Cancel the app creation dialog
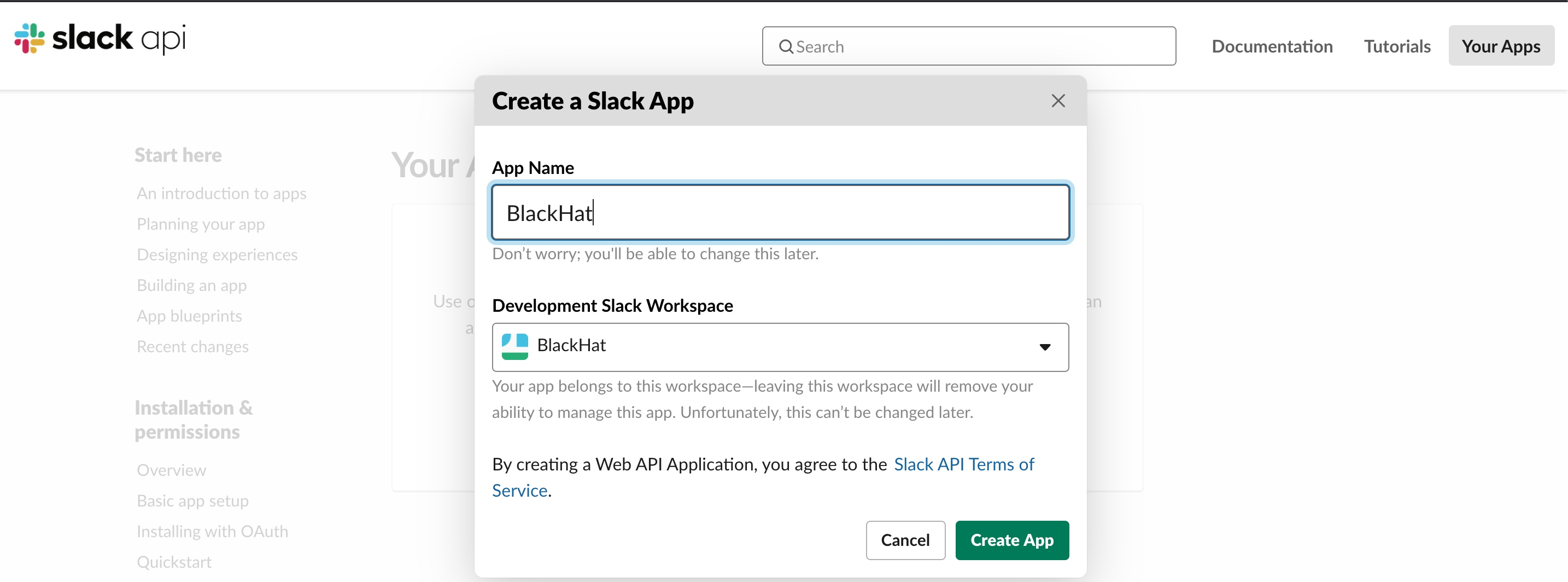Image resolution: width=1568 pixels, height=582 pixels. click(x=904, y=540)
